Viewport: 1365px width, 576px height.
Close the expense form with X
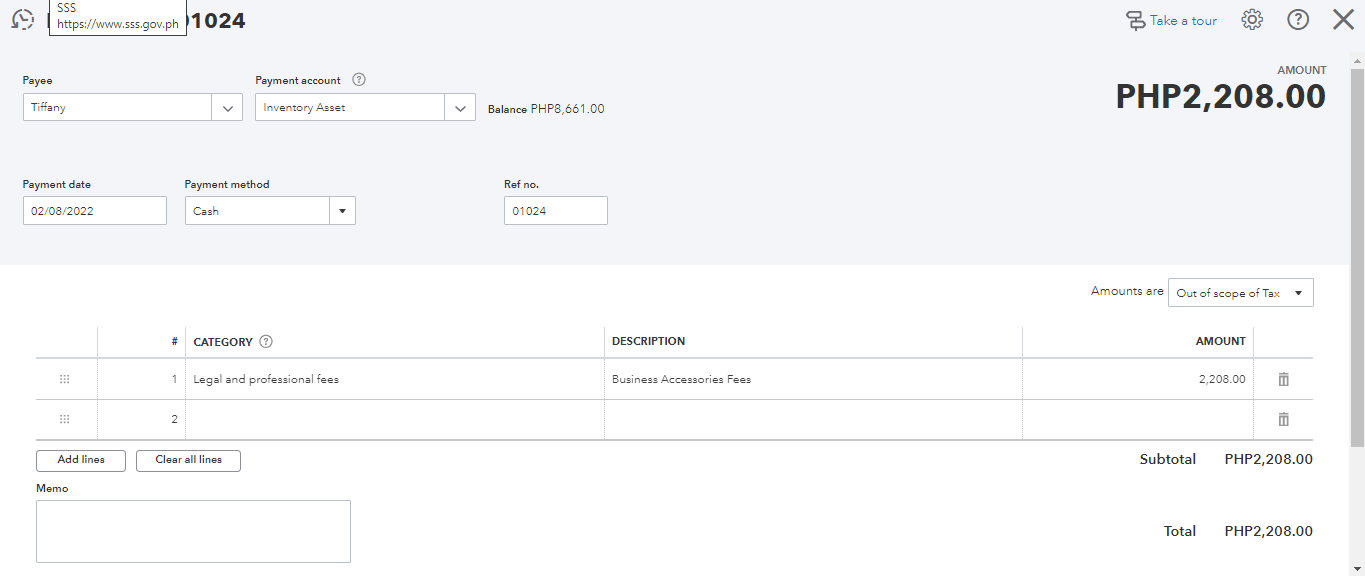(1343, 19)
